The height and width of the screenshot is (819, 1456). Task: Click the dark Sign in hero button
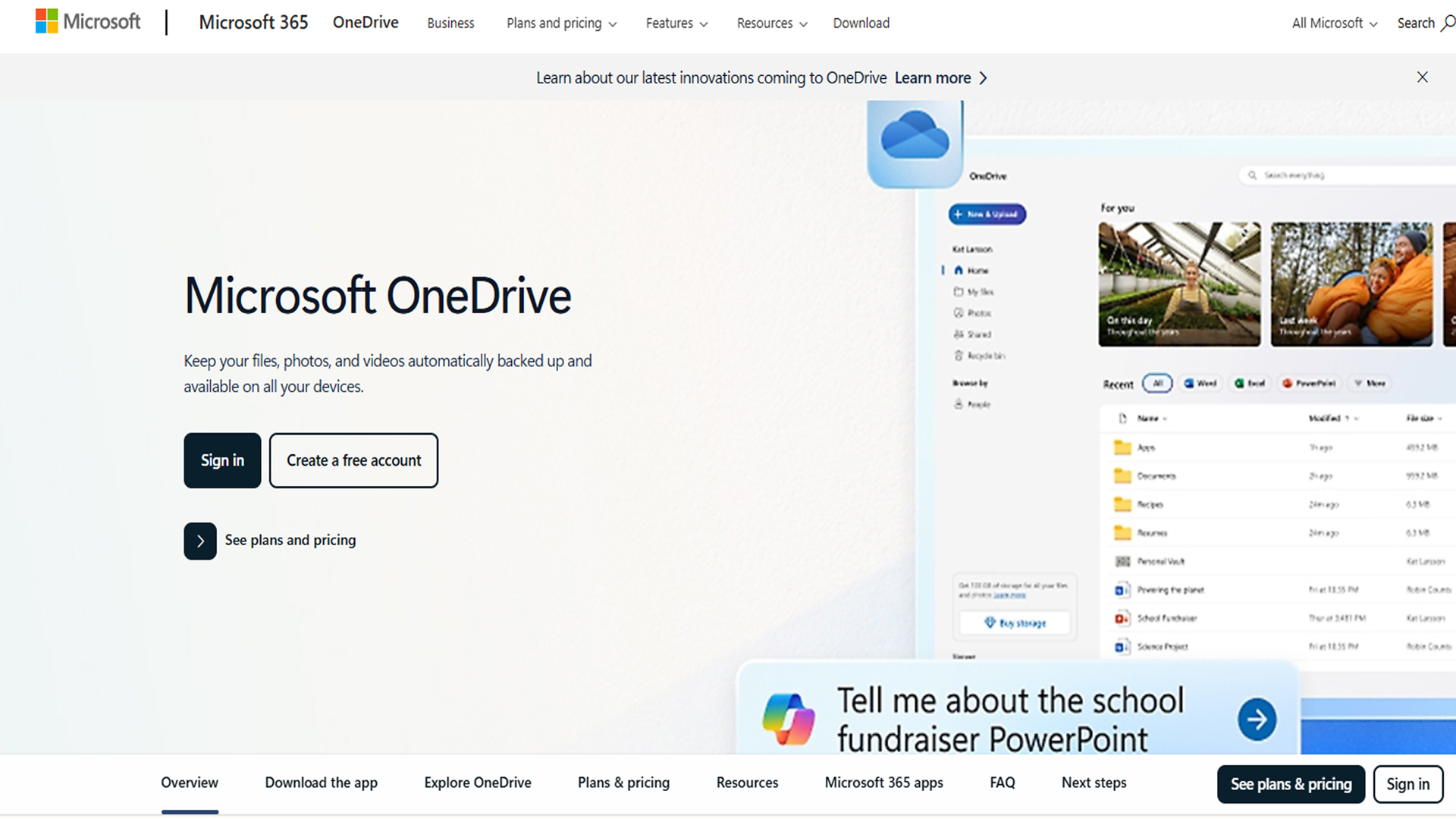point(222,460)
